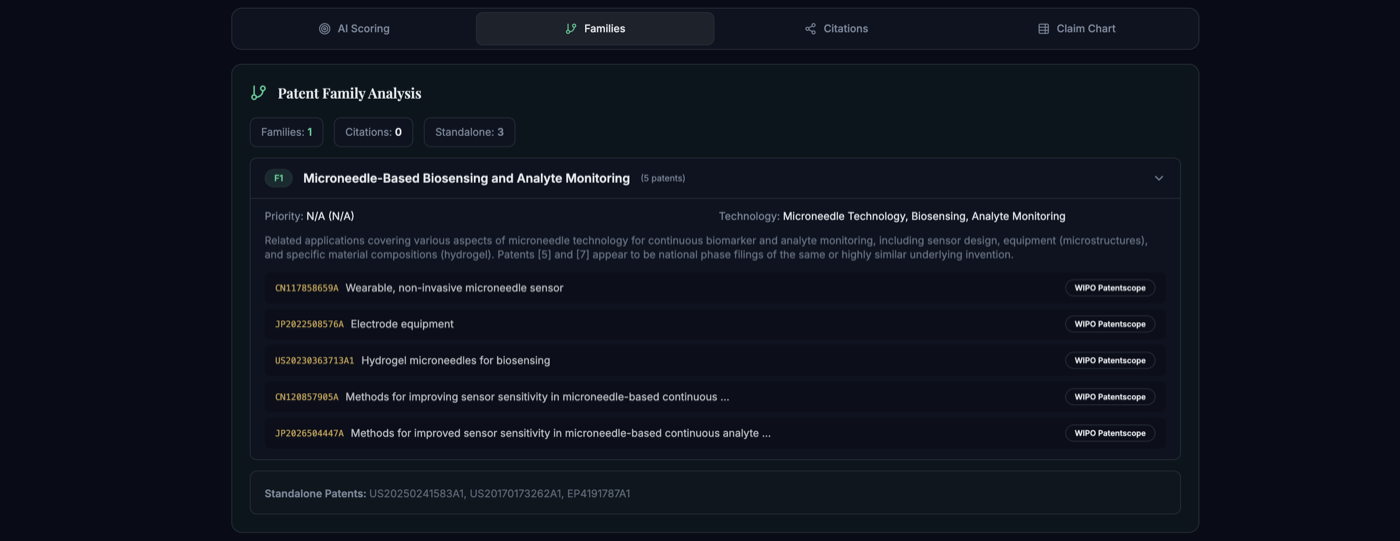Screen dimensions: 1400x541
Task: Switch to the Families tab
Action: [x=595, y=29]
